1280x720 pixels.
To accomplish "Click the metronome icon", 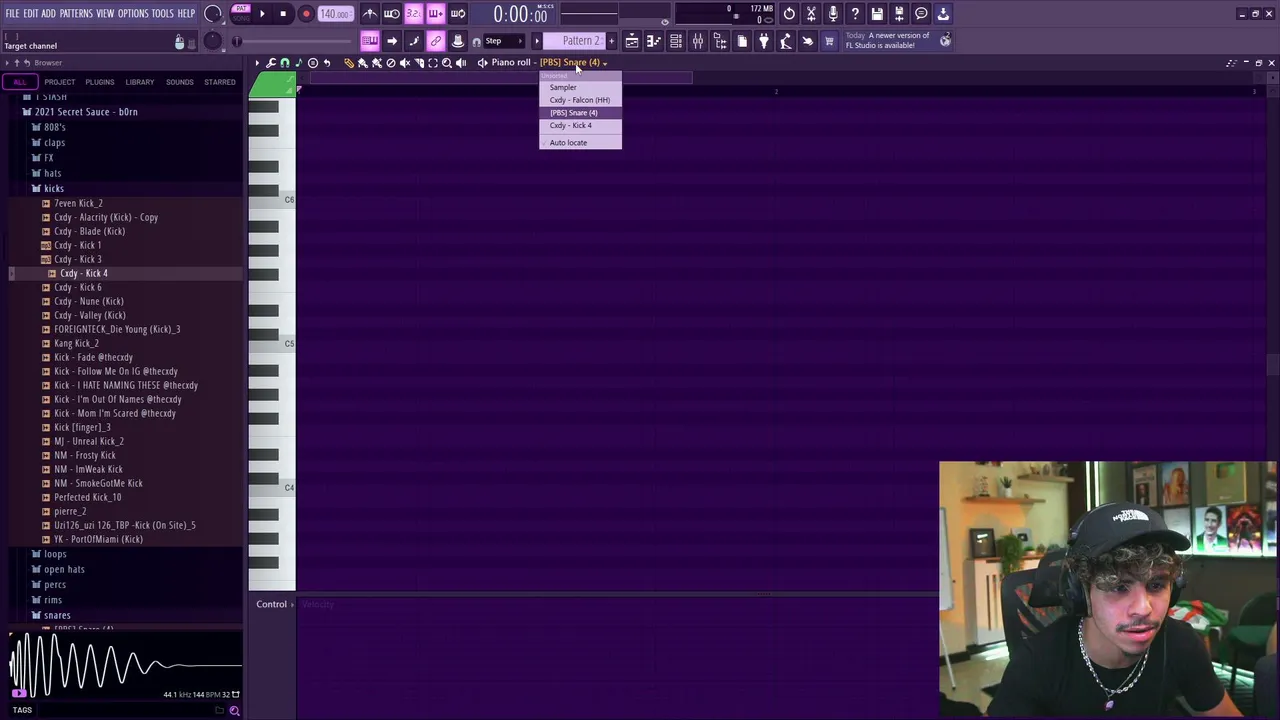I will 370,14.
